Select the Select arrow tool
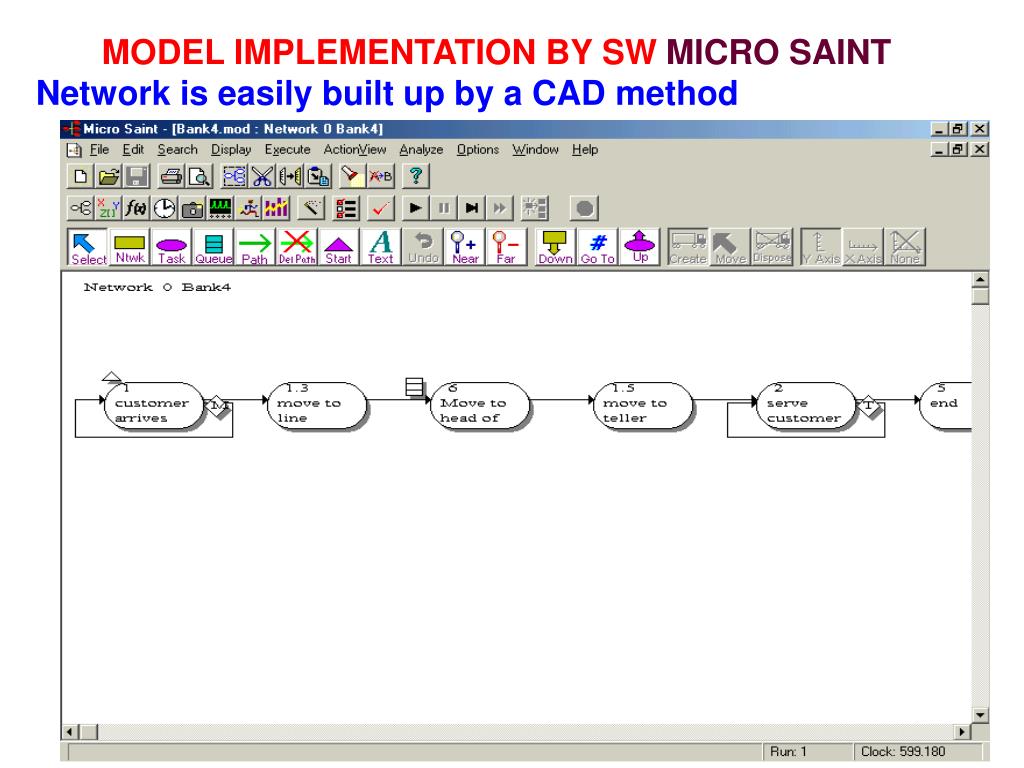This screenshot has width=1024, height=768. click(88, 247)
